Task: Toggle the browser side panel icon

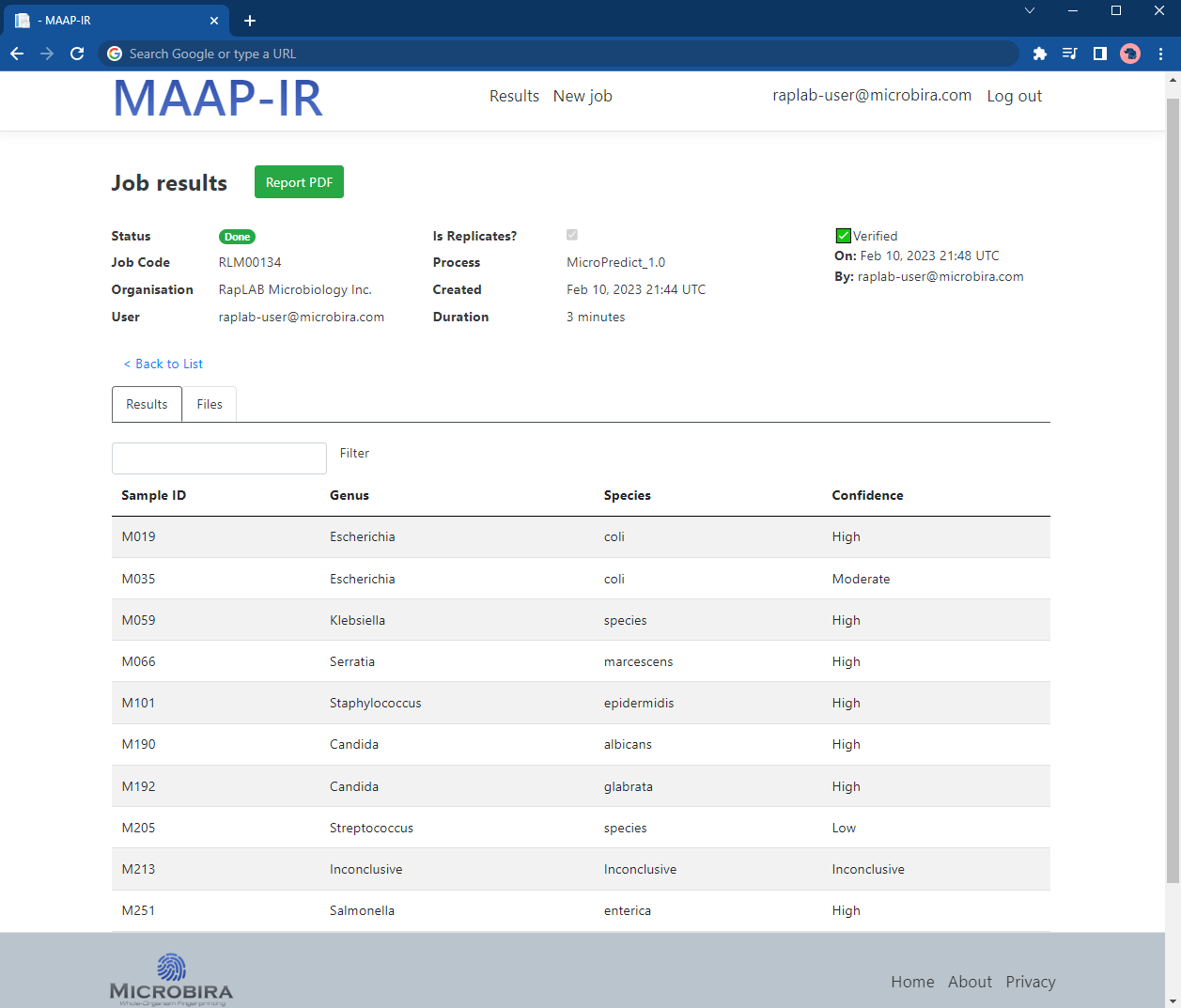Action: pos(1099,54)
